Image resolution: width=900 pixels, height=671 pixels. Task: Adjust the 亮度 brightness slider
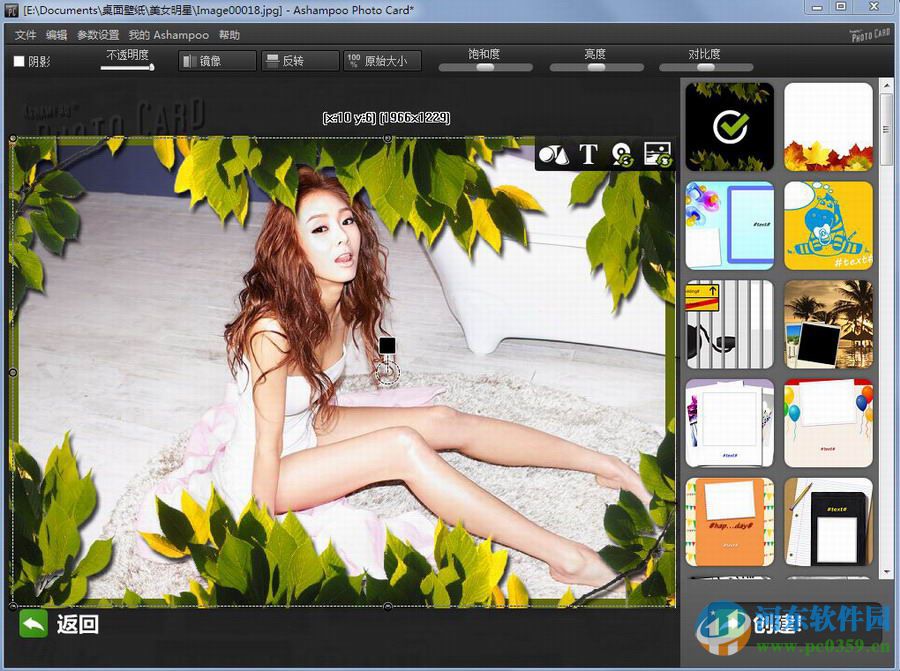pyautogui.click(x=596, y=67)
